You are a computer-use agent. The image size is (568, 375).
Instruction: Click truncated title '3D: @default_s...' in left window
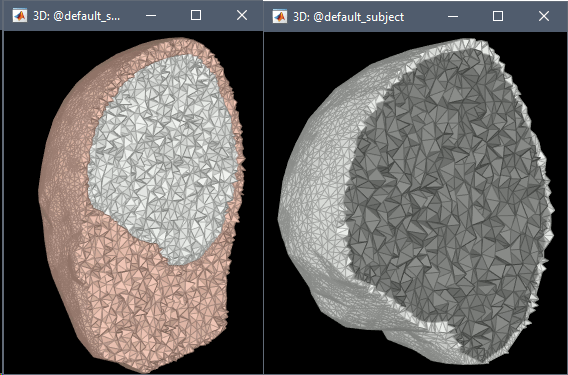pyautogui.click(x=76, y=16)
